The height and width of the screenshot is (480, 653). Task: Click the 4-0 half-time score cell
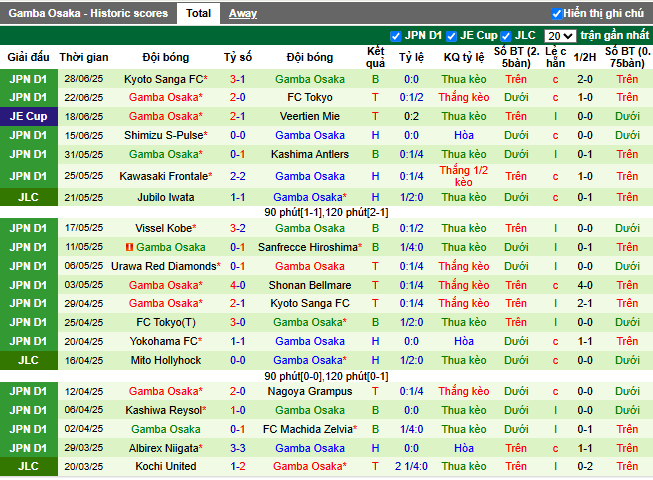click(585, 285)
